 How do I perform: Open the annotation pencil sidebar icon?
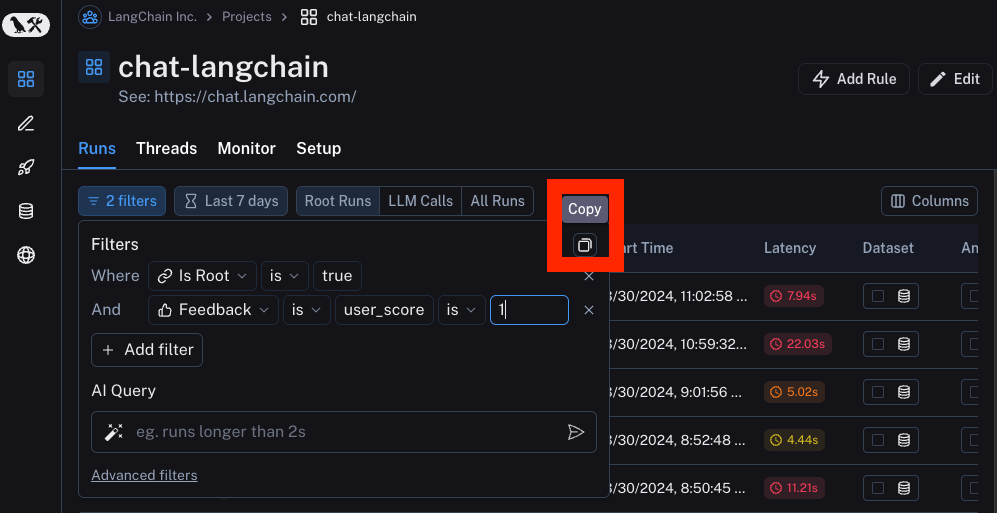coord(26,123)
